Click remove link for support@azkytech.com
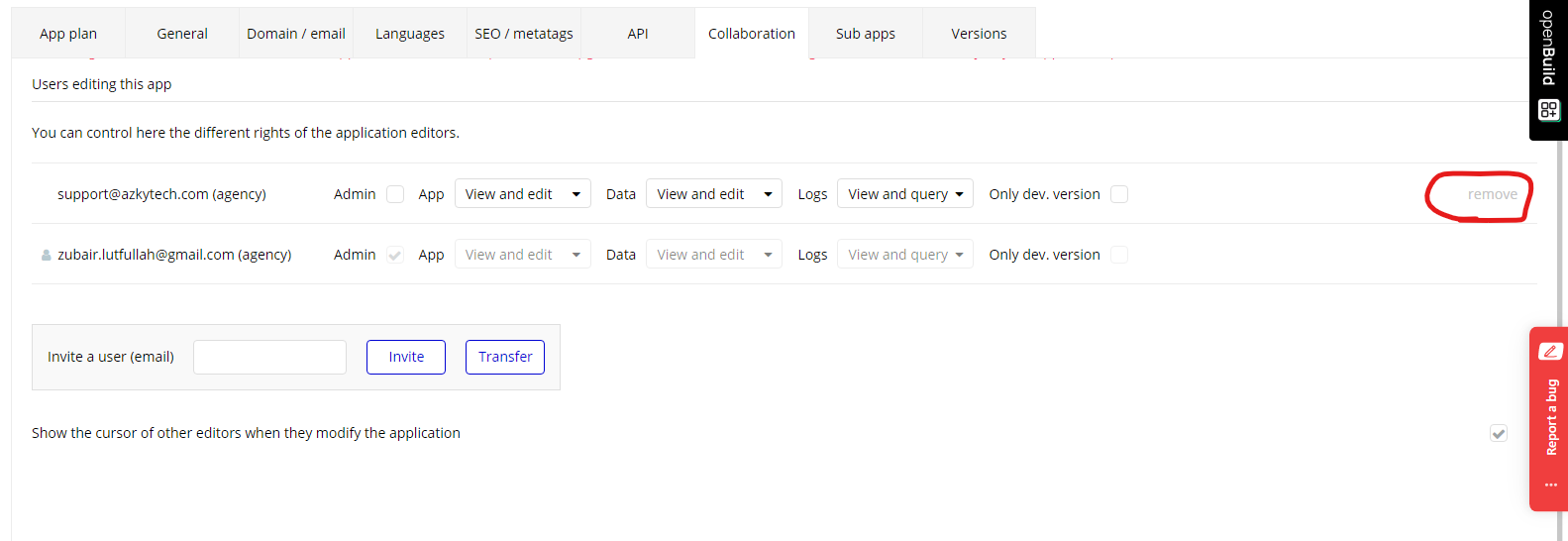1568x541 pixels. pos(1492,194)
